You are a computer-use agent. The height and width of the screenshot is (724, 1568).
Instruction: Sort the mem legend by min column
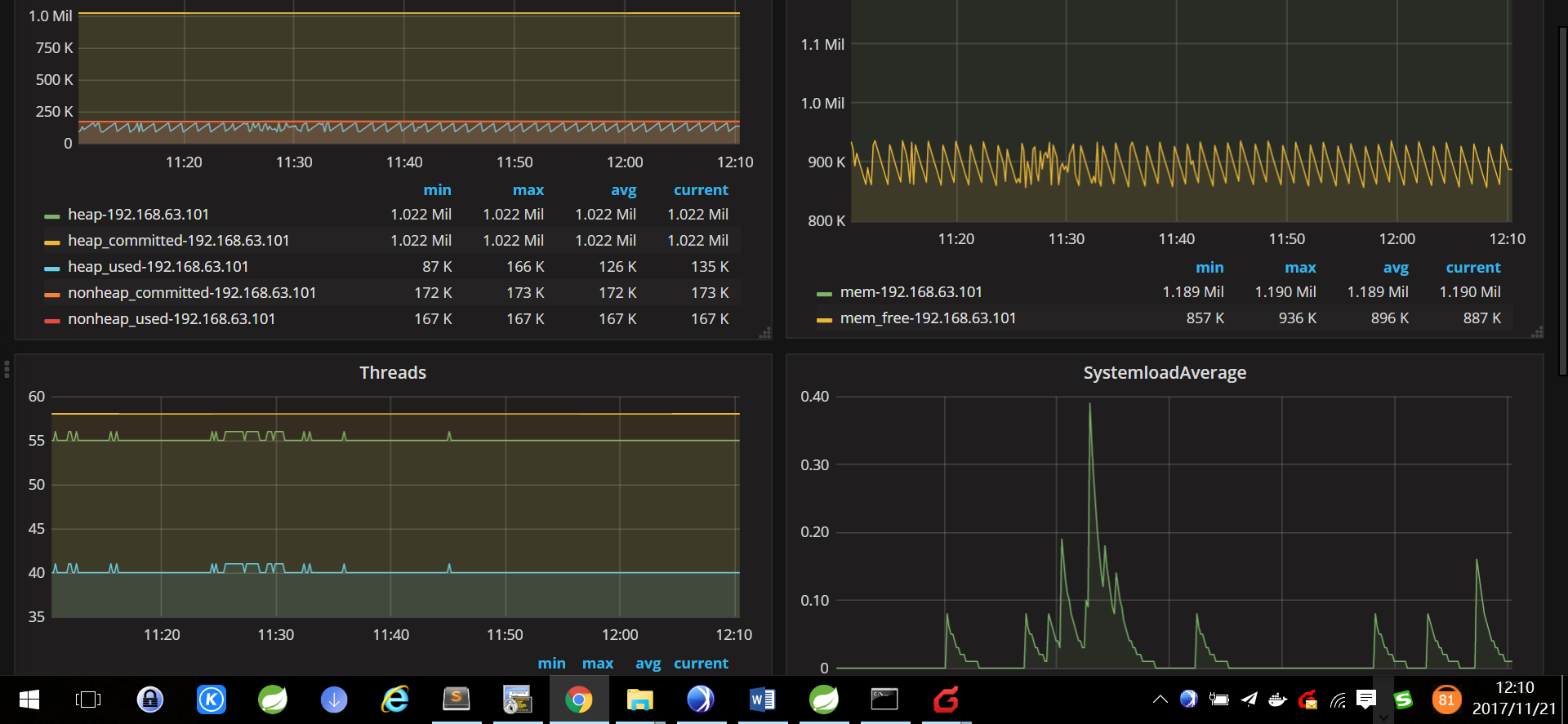point(1209,267)
